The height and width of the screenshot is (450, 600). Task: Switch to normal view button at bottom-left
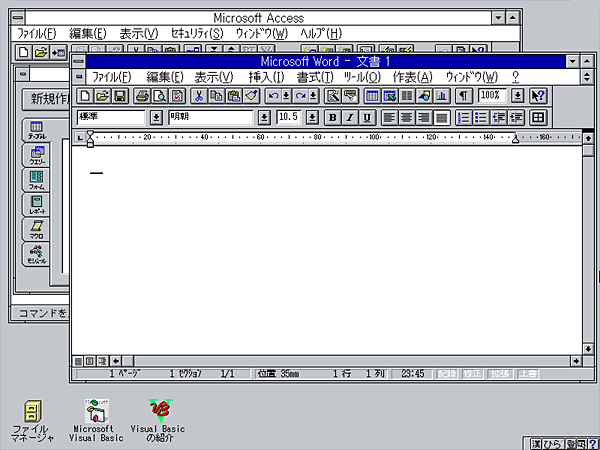(x=78, y=361)
